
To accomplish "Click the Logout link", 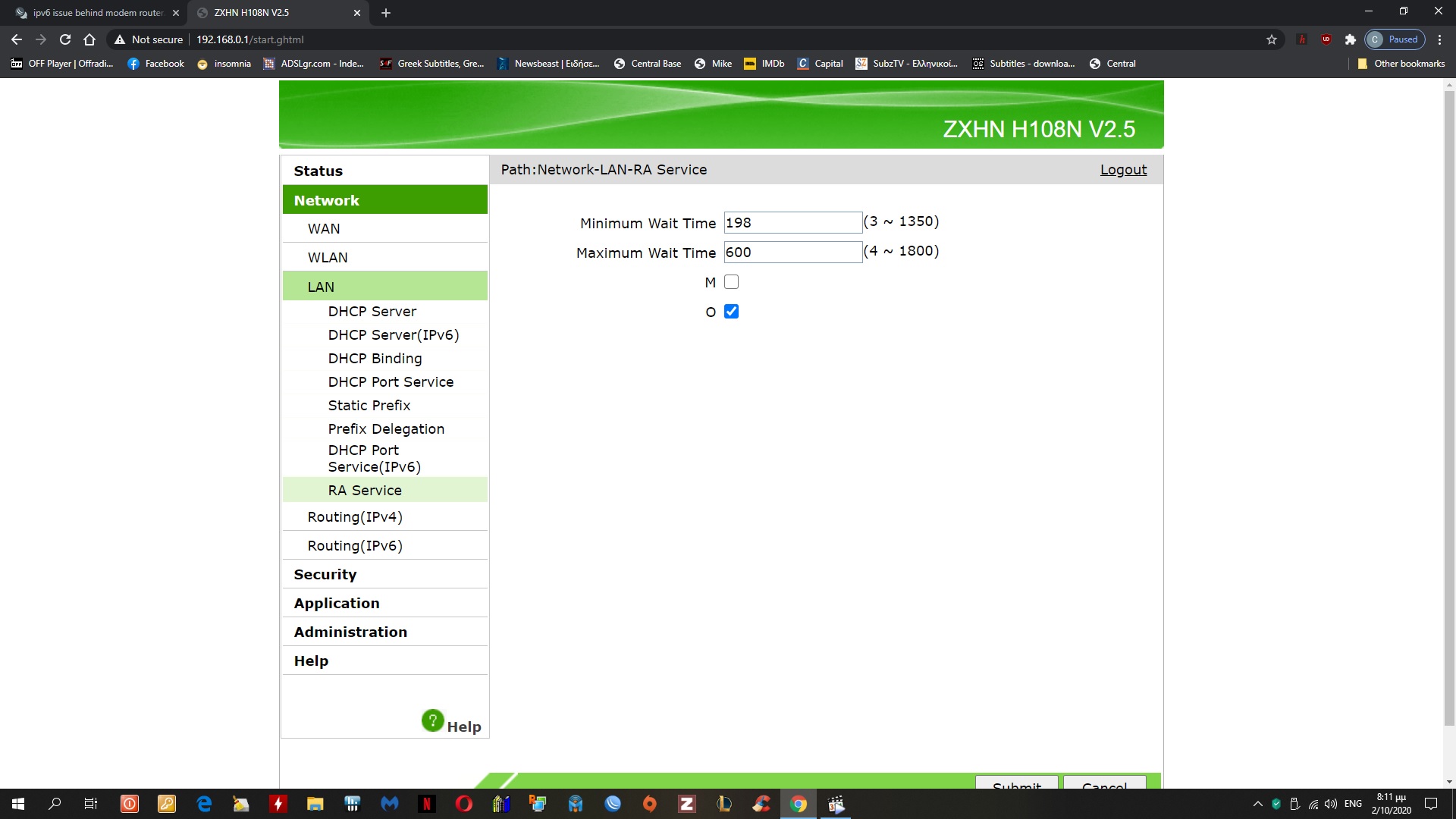I will click(x=1123, y=170).
